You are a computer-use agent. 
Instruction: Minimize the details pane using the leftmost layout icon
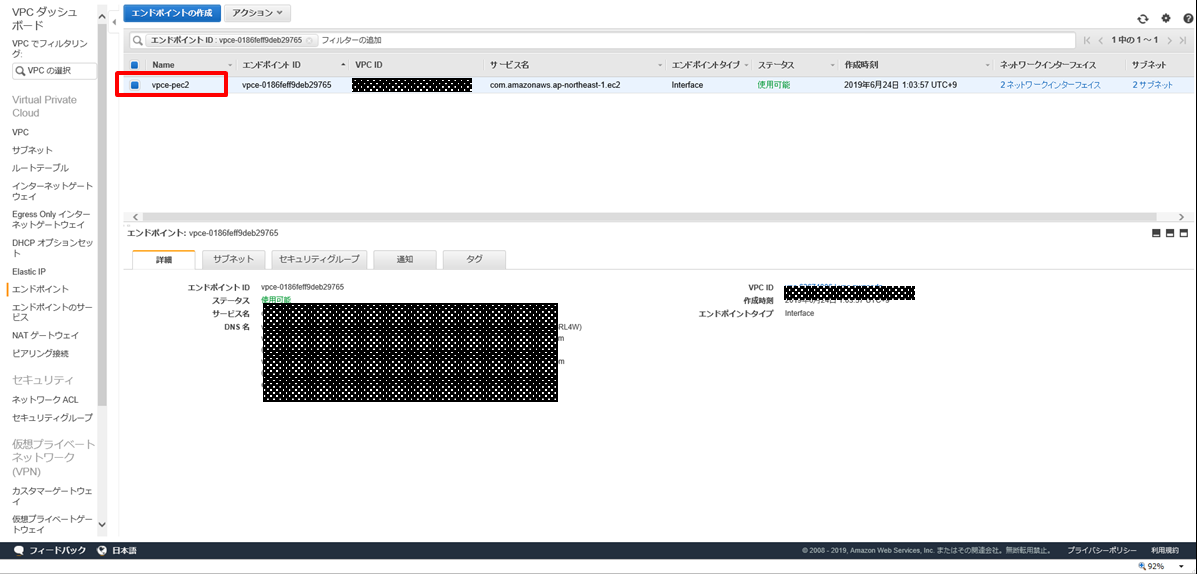[1157, 233]
